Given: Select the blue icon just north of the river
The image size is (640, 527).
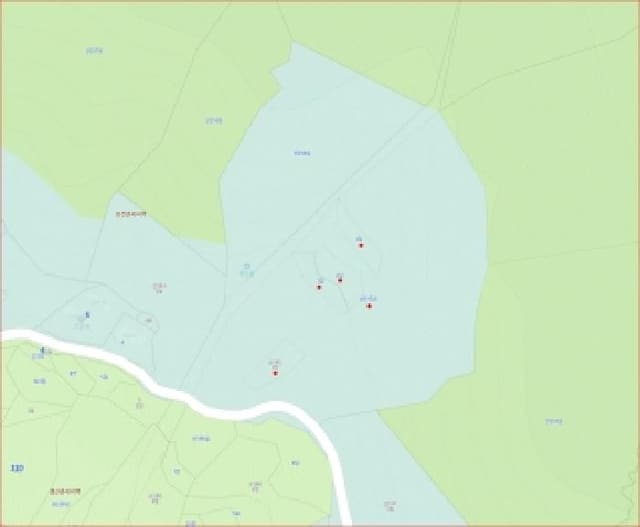Looking at the screenshot, I should pyautogui.click(x=87, y=315).
